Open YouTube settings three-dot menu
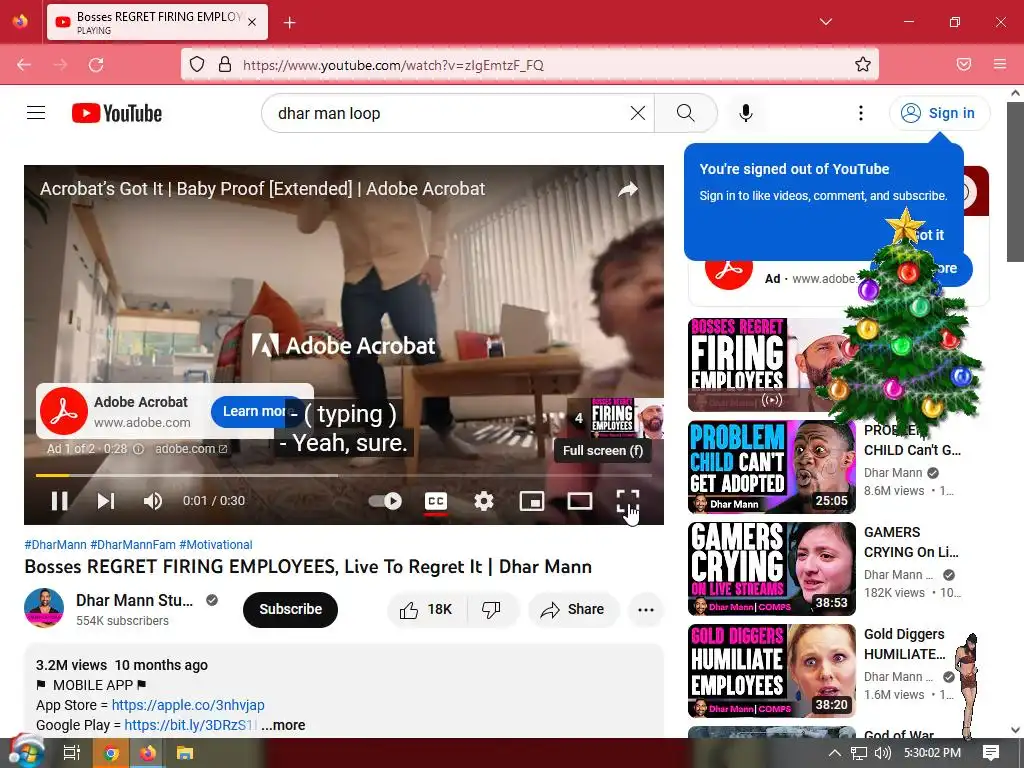This screenshot has height=768, width=1024. [x=861, y=113]
